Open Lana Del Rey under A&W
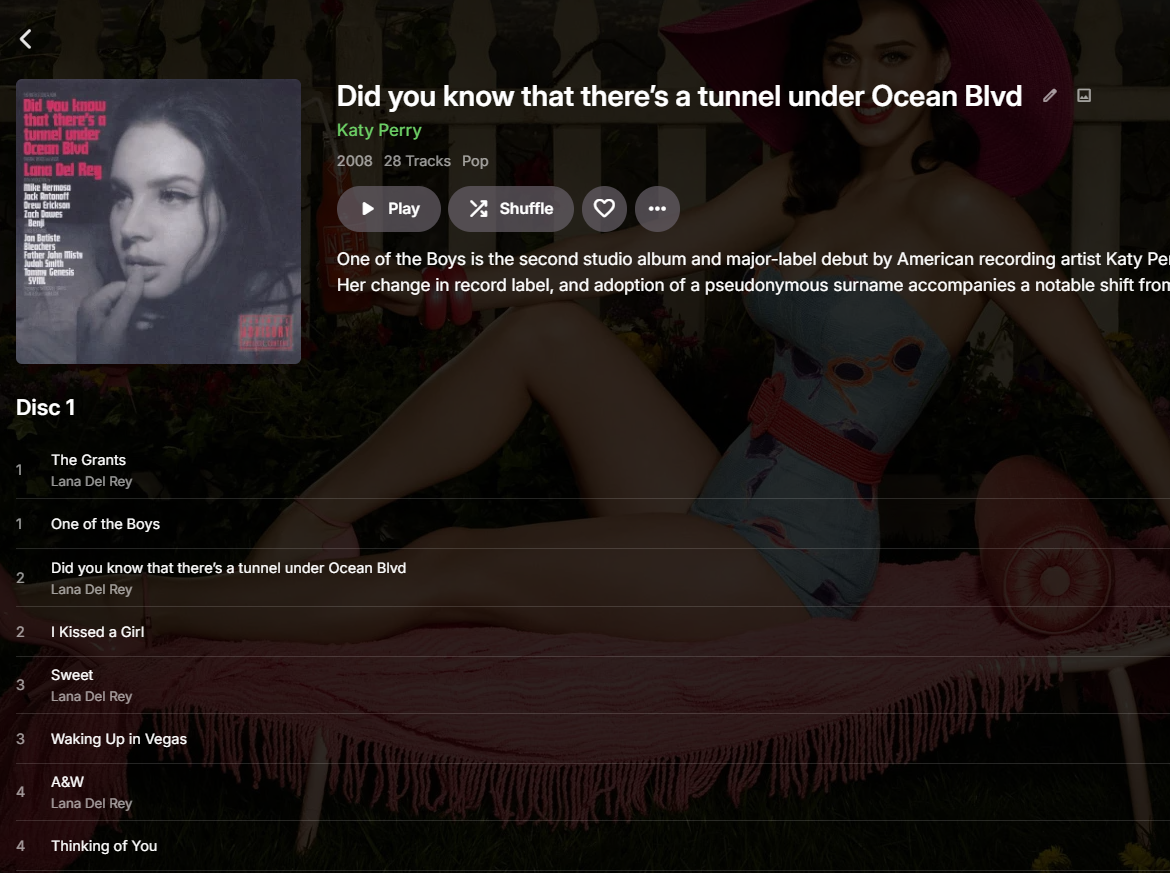This screenshot has width=1170, height=873. point(91,804)
